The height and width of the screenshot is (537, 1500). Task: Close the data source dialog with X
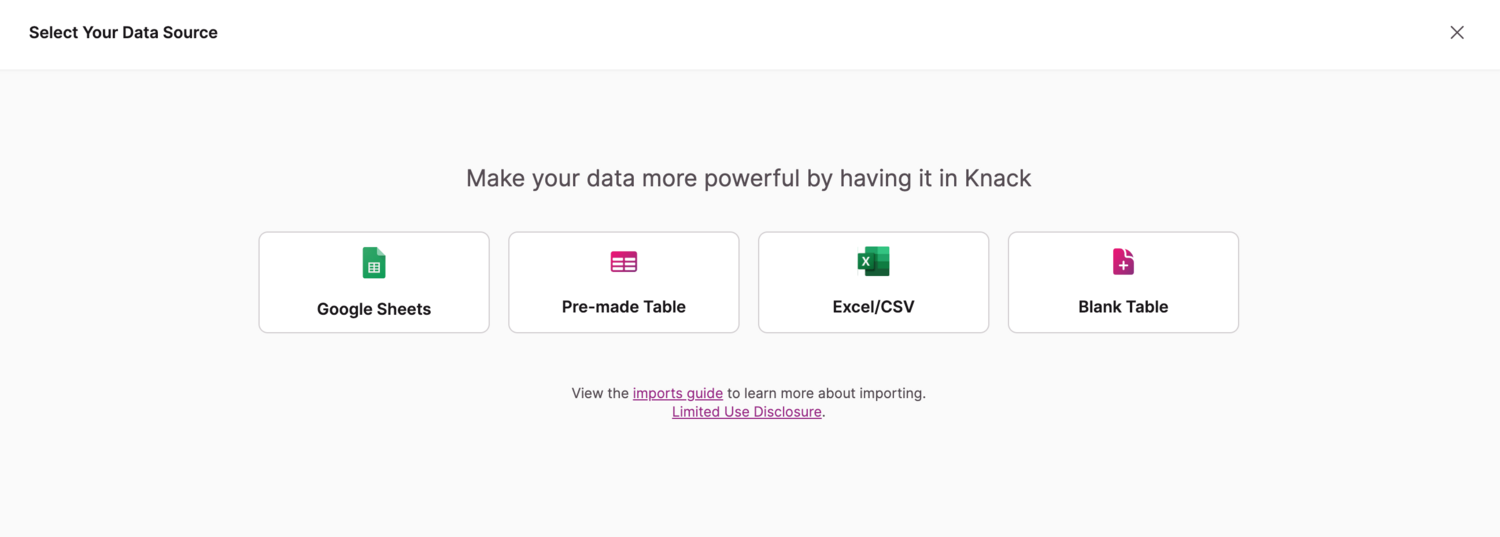[x=1457, y=32]
